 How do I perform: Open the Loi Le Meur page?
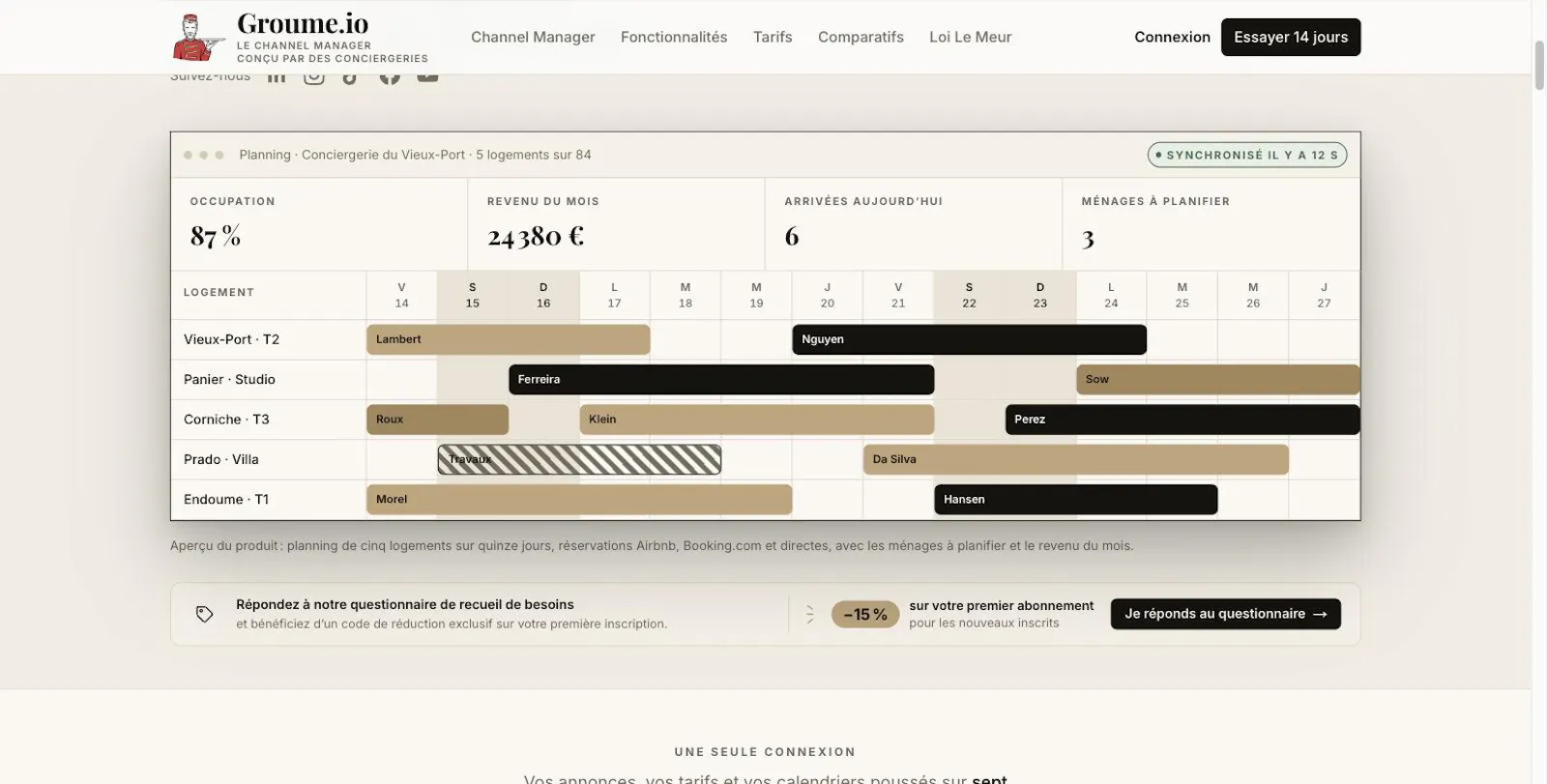click(970, 37)
